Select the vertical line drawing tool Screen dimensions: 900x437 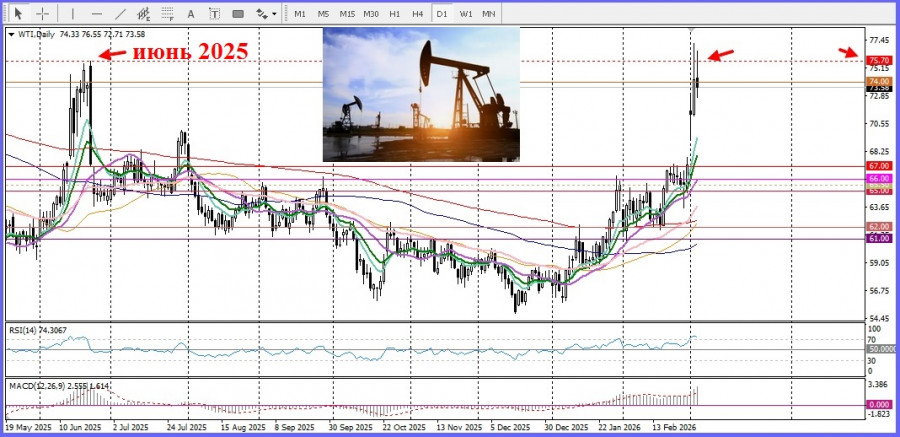(72, 13)
